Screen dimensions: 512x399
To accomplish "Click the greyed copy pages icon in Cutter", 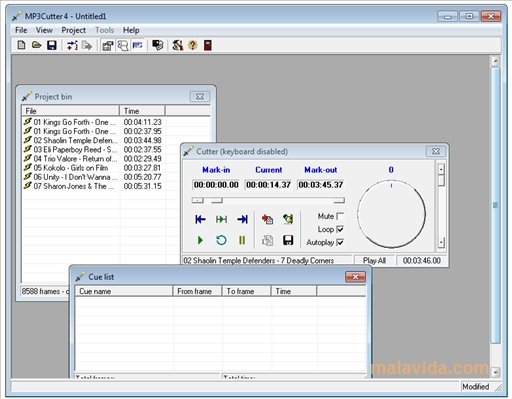I will pos(267,240).
